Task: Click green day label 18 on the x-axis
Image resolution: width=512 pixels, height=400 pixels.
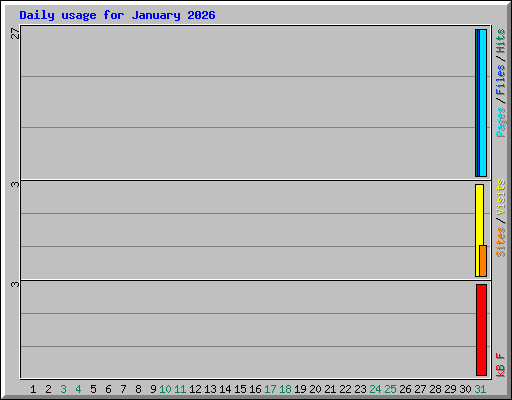Action: (x=285, y=389)
